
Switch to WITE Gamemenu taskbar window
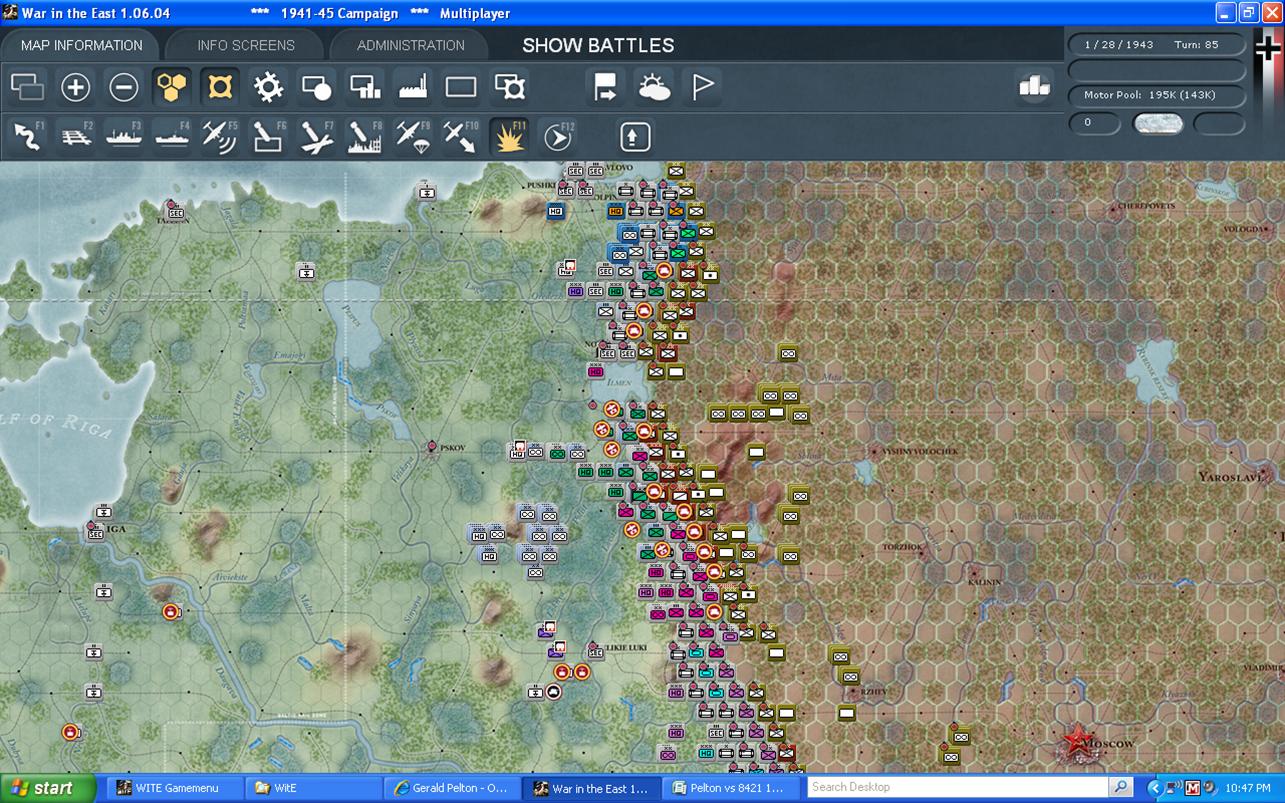[173, 788]
